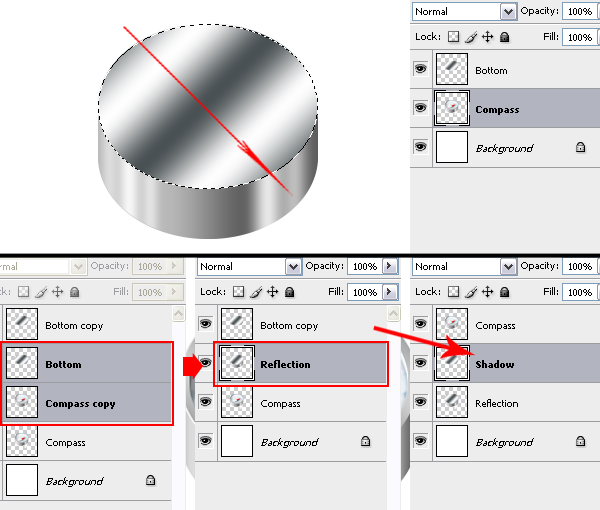Open the blend mode dropdown in top-right panel

tap(508, 11)
